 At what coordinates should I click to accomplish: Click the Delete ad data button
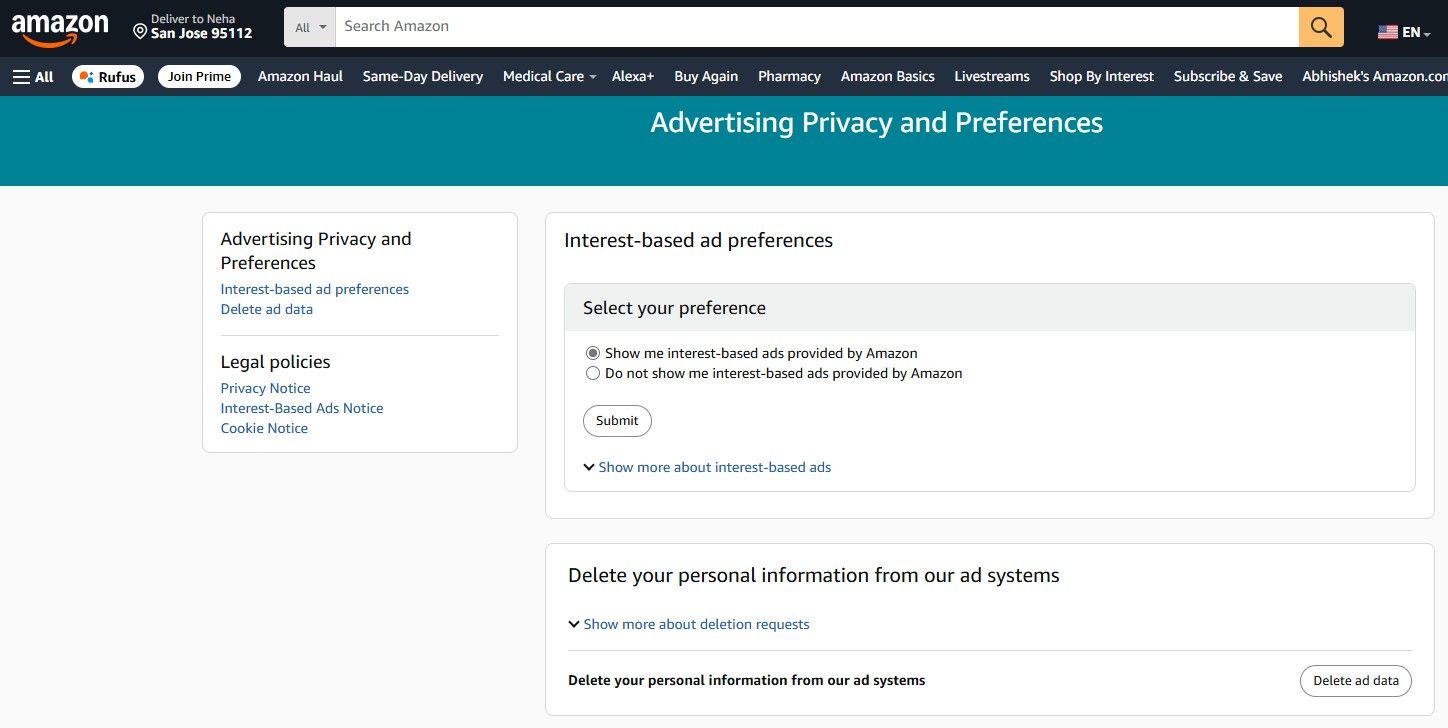pos(1356,681)
